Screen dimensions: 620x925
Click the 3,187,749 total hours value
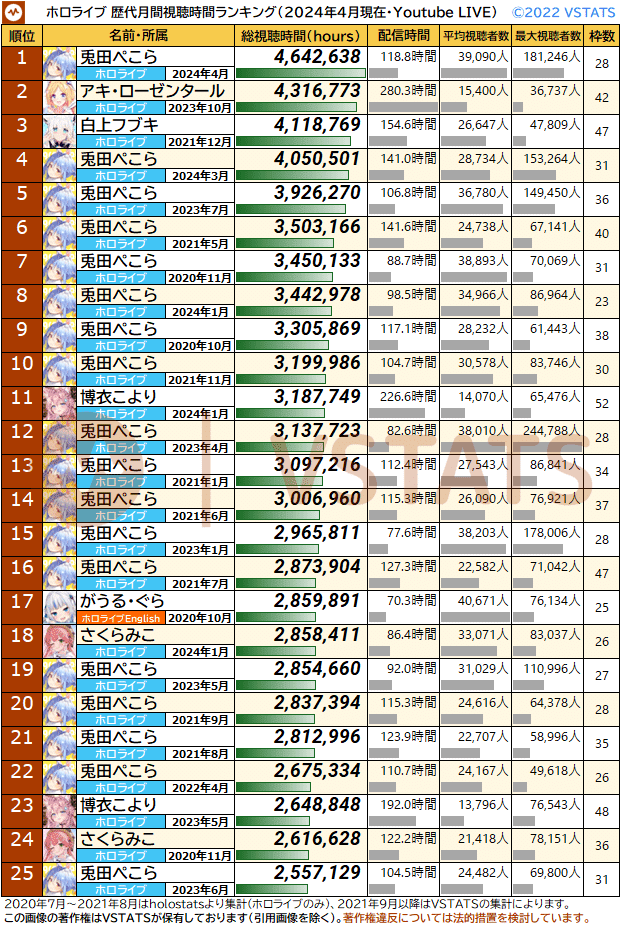[317, 396]
